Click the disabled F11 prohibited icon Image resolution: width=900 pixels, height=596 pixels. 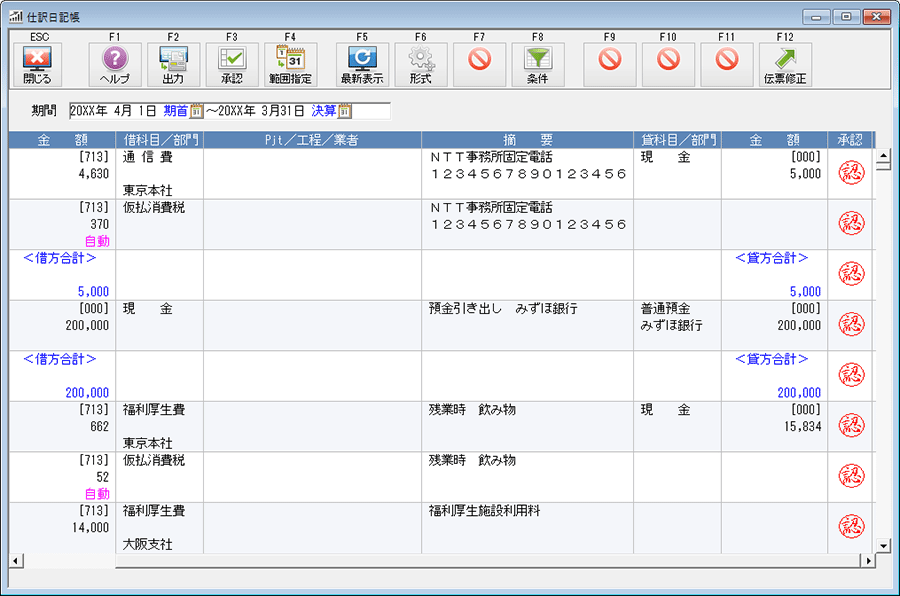[x=727, y=64]
